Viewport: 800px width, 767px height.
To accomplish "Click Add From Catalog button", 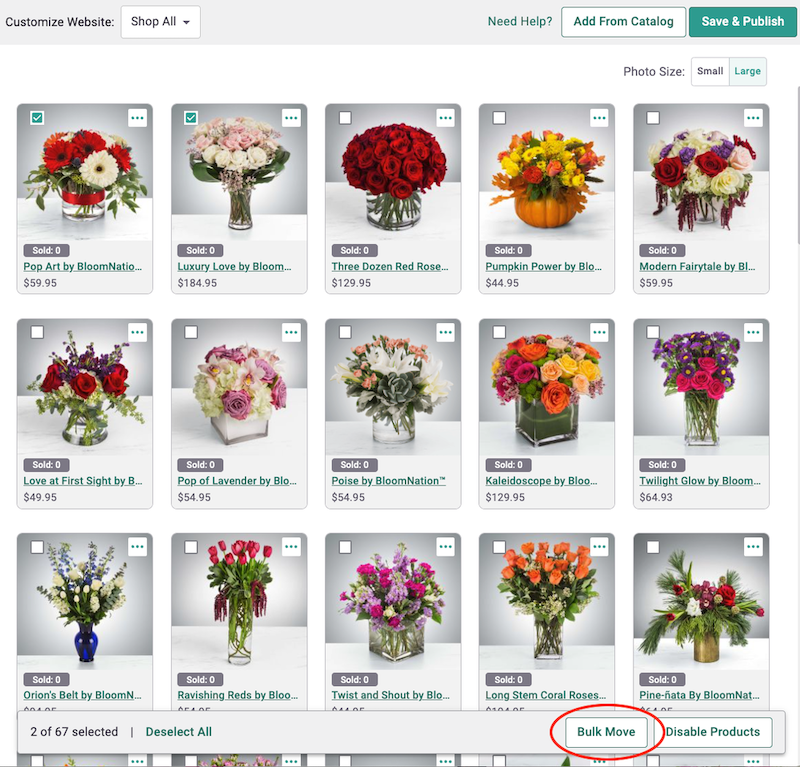I will click(x=623, y=21).
